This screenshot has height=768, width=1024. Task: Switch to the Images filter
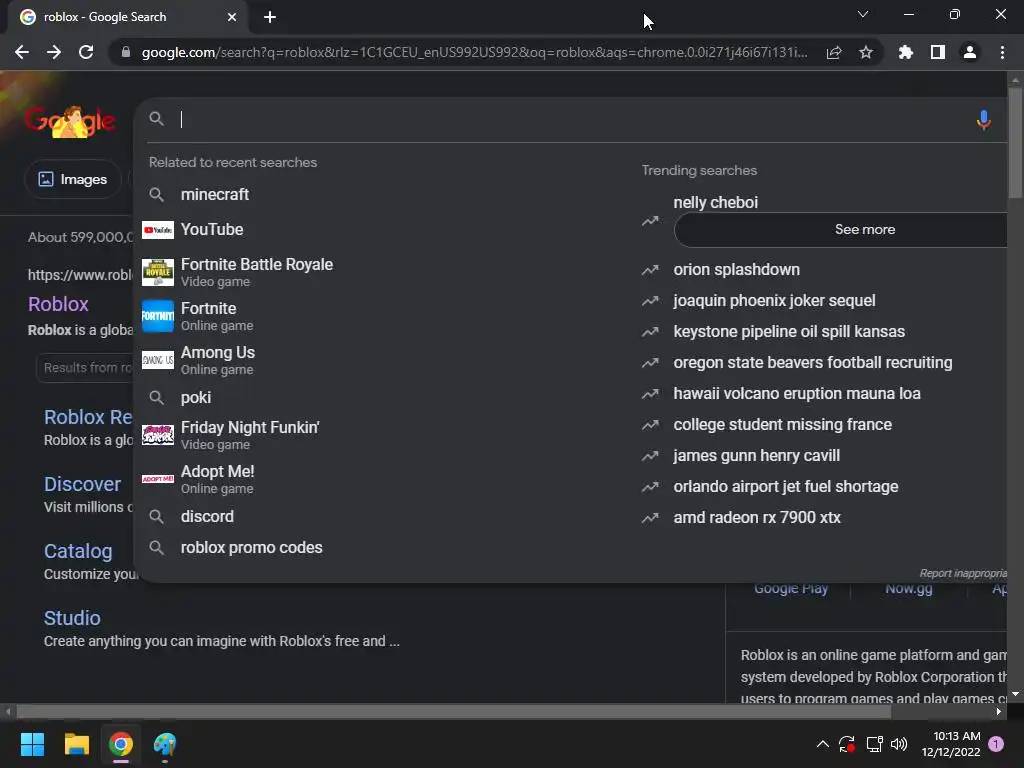(x=72, y=179)
